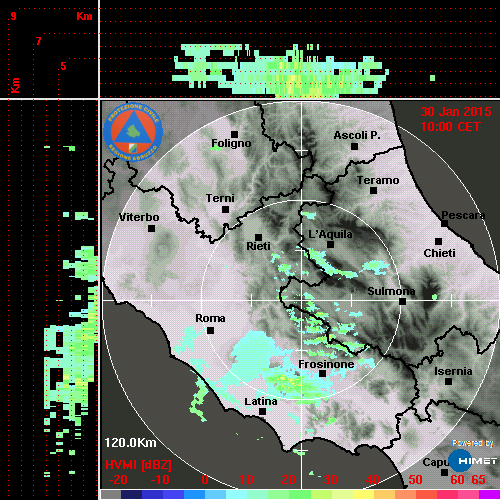Click the 'HVMI [dBZ]' product label
Screen dimensions: 500x500
click(x=138, y=465)
